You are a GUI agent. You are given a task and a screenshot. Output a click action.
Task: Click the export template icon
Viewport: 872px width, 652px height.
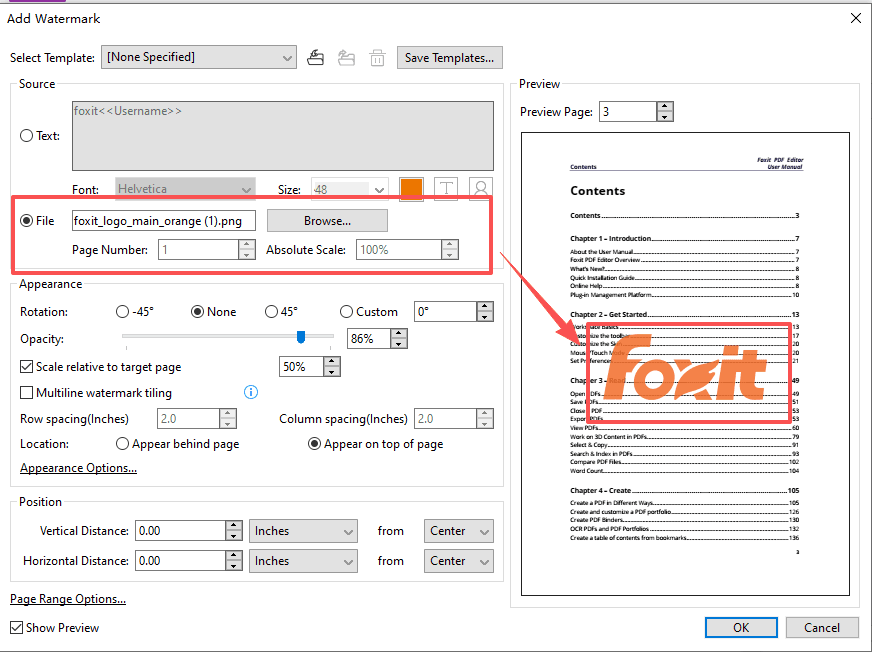click(x=346, y=57)
